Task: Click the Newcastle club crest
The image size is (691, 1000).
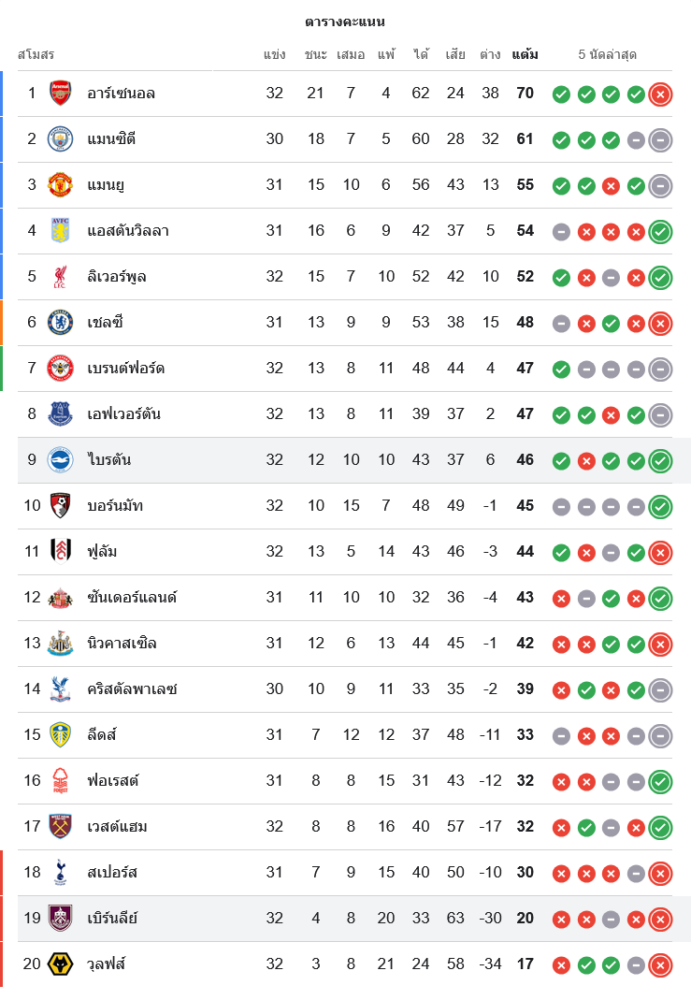Action: tap(61, 643)
